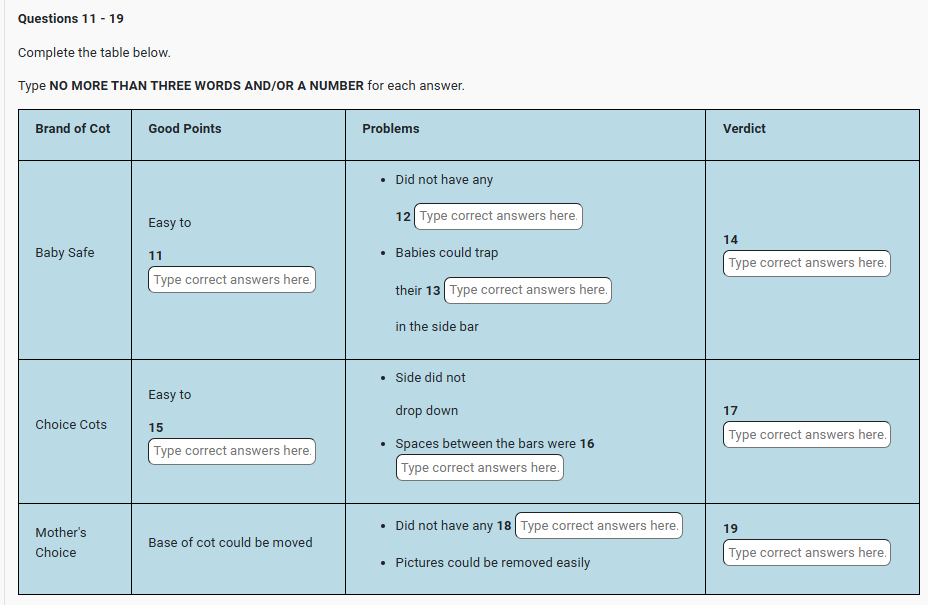Click the "Brand of Cot" column header
The height and width of the screenshot is (605, 928).
pyautogui.click(x=73, y=129)
